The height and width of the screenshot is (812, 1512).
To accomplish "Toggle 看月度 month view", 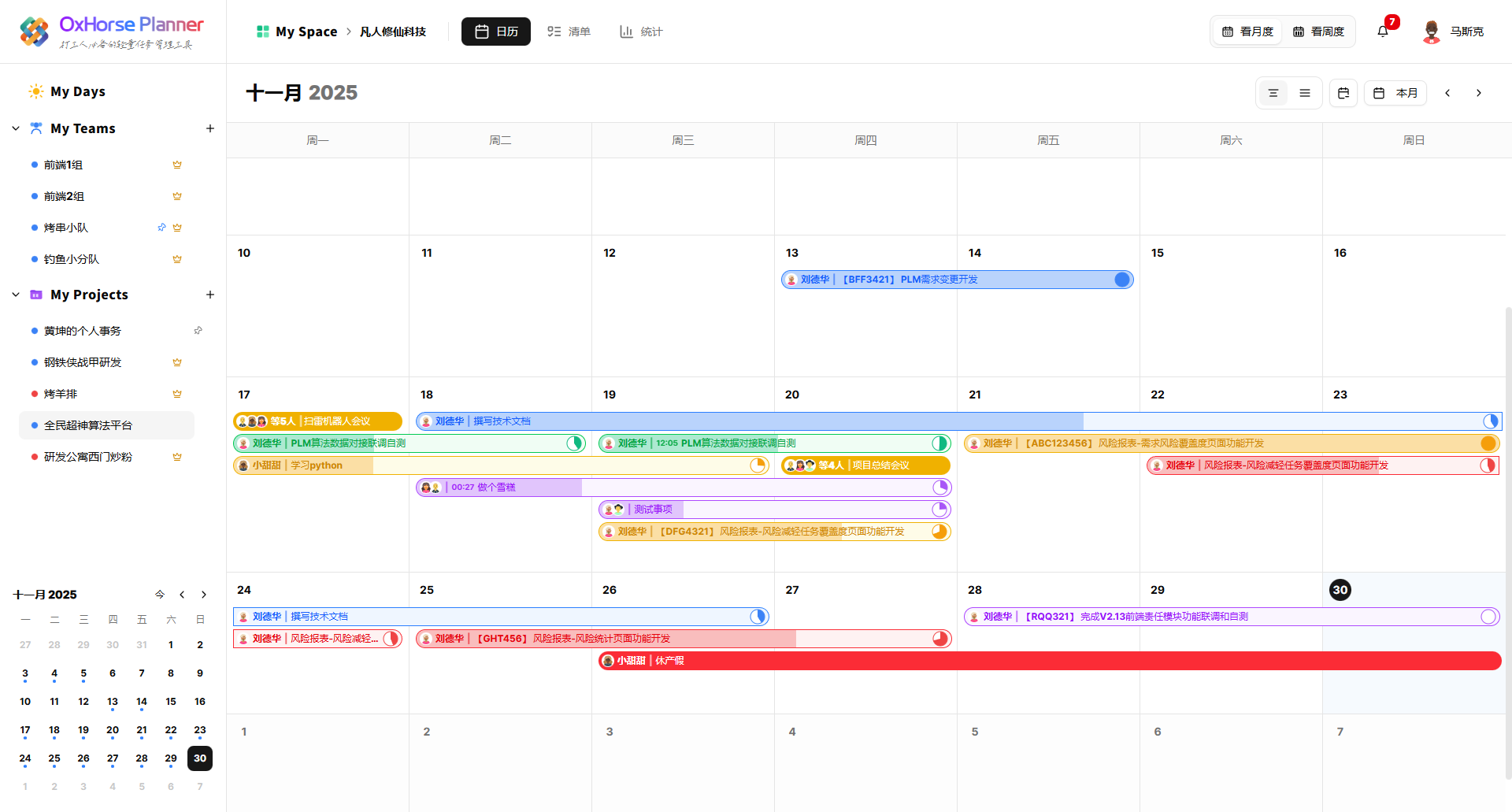I will coord(1247,32).
